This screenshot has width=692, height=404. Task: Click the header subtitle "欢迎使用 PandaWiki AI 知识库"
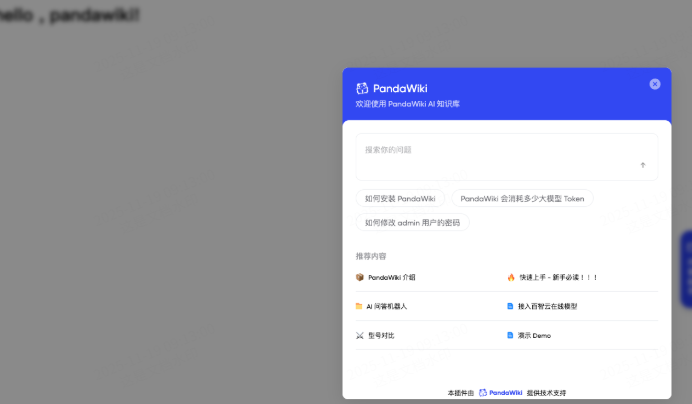(407, 104)
